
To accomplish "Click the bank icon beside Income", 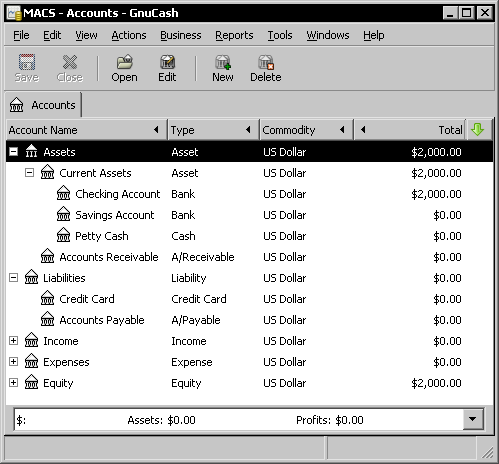I will (x=31, y=341).
